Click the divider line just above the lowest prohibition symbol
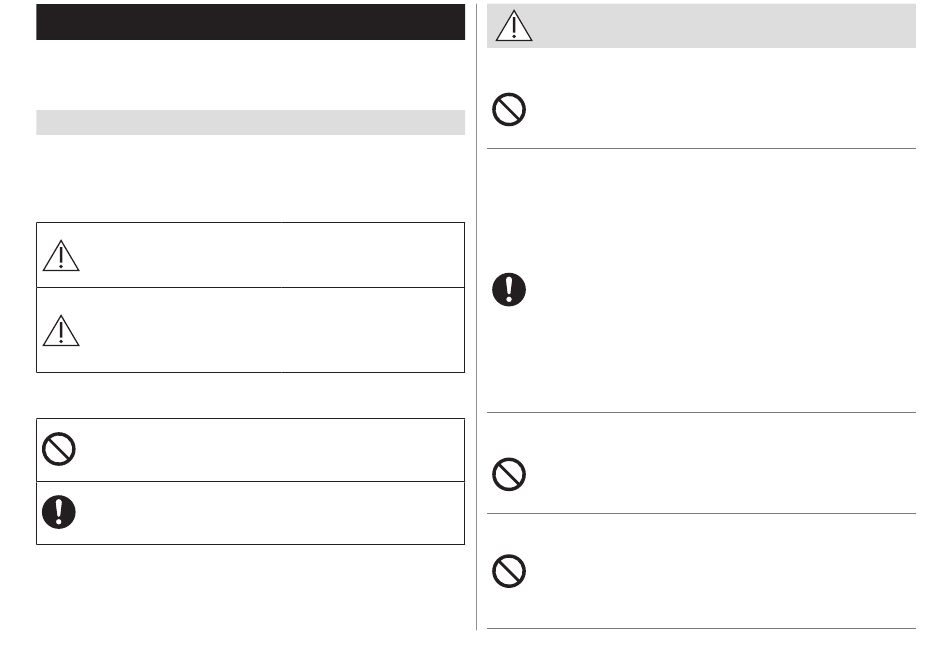This screenshot has height=655, width=950. (x=701, y=514)
